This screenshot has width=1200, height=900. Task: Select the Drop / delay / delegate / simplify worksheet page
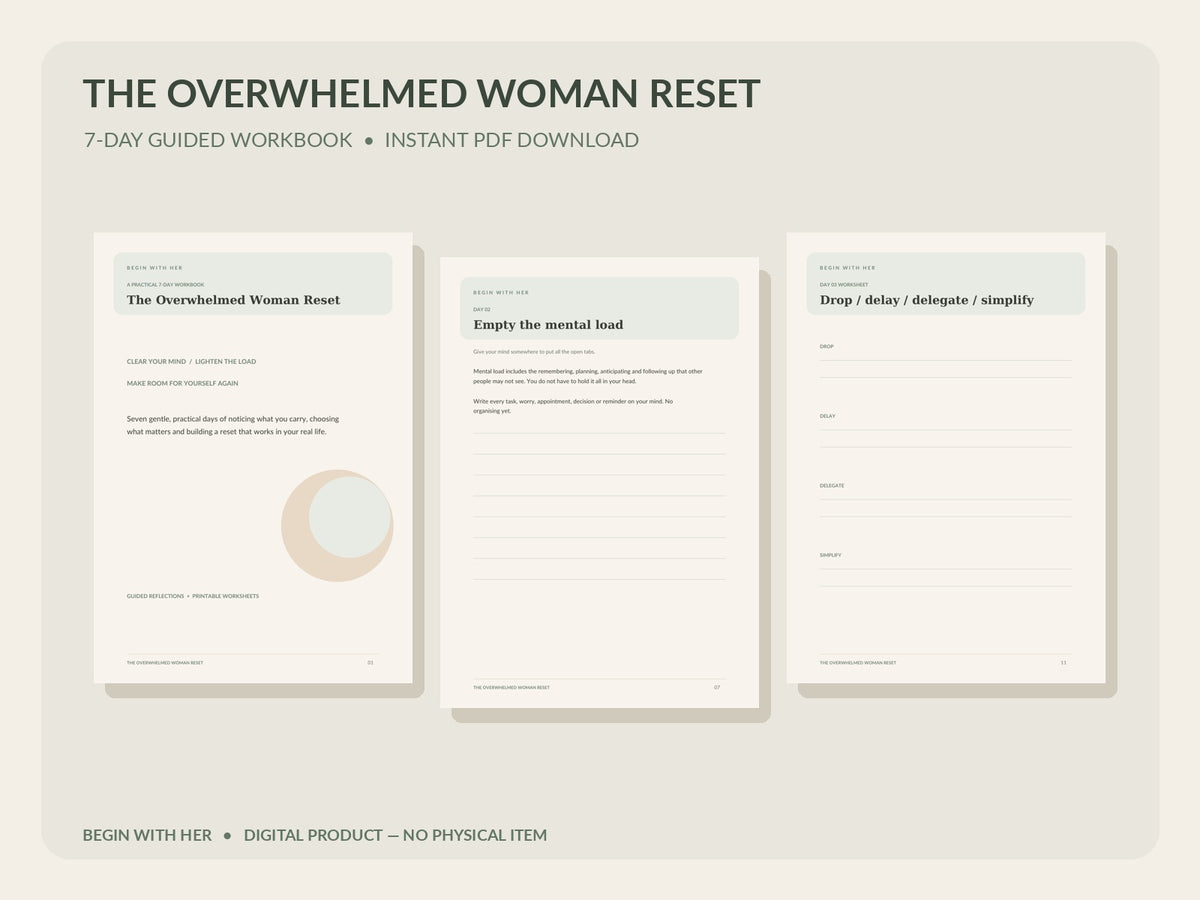[946, 458]
